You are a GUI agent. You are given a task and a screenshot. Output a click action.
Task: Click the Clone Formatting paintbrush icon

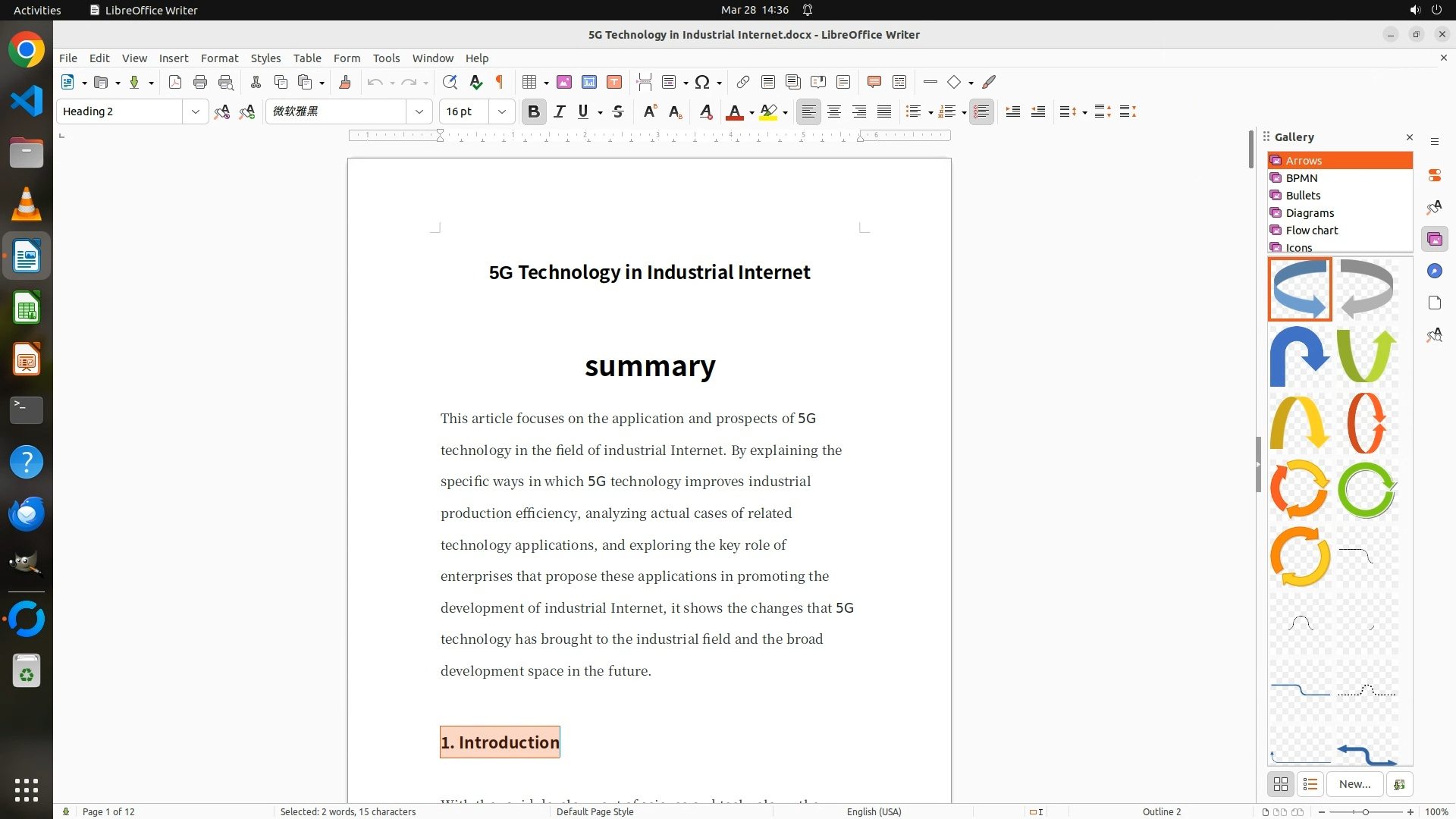coord(345,82)
